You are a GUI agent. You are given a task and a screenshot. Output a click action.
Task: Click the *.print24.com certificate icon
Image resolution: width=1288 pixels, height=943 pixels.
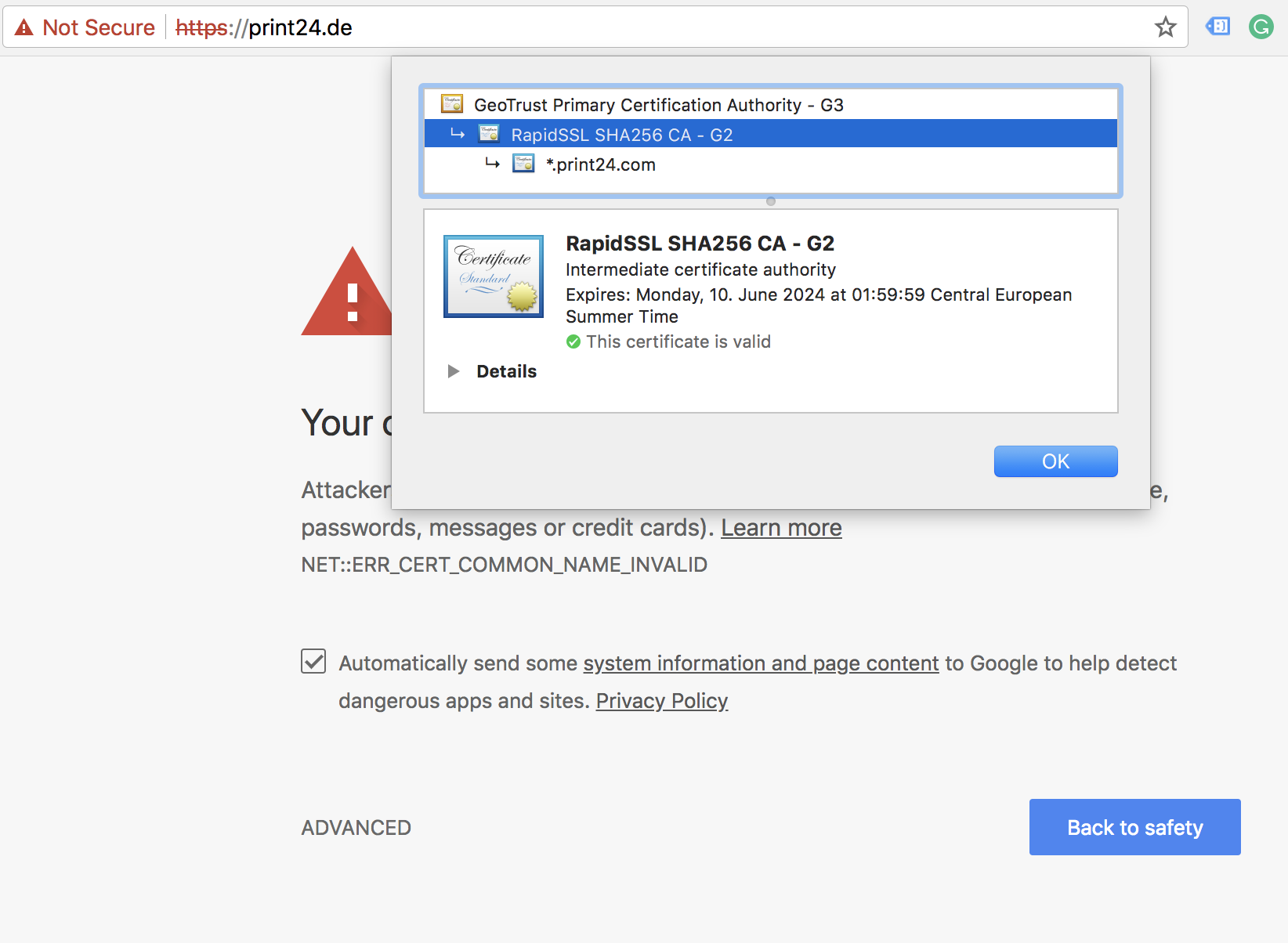tap(523, 164)
